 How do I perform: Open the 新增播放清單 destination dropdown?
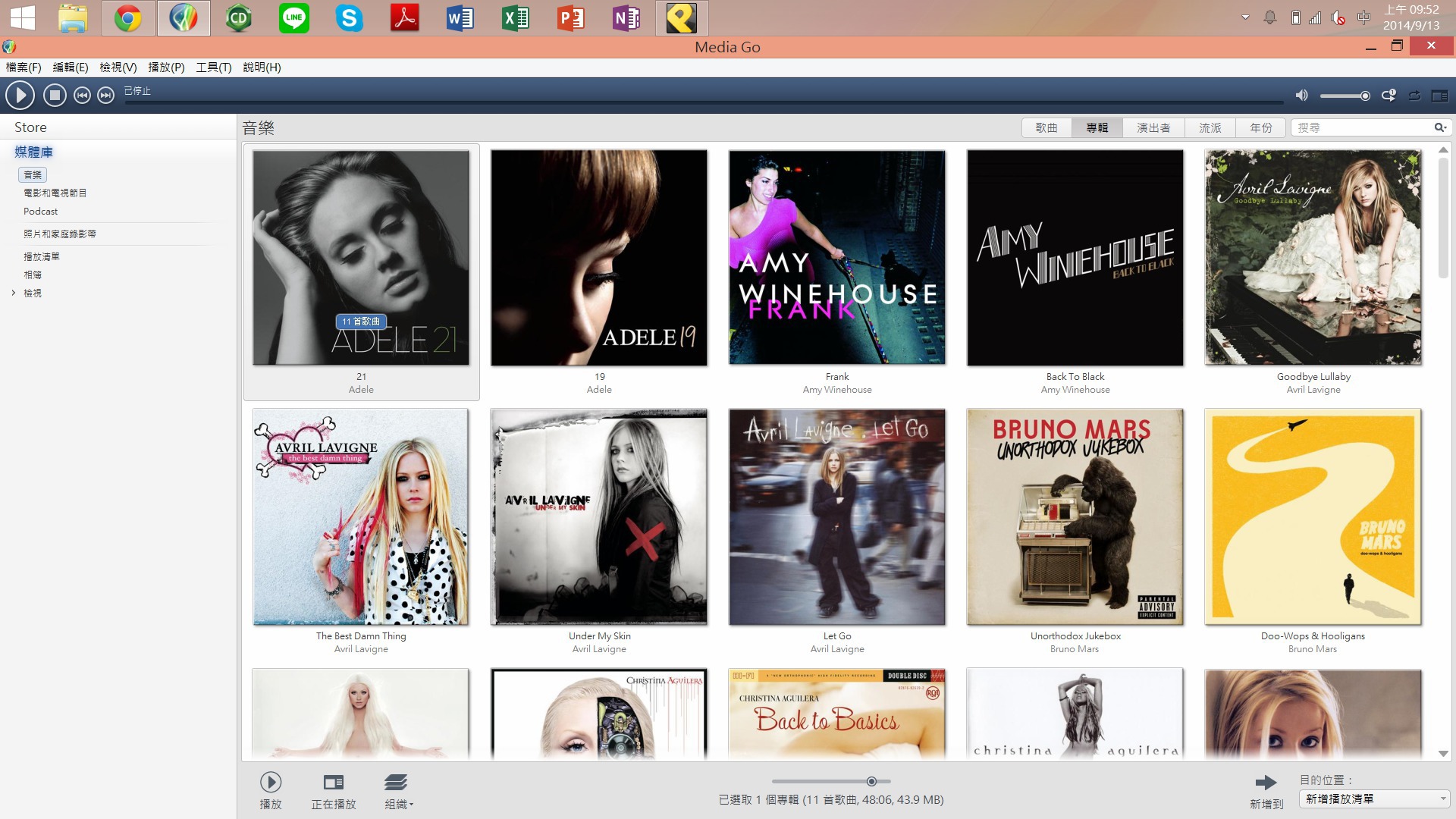click(x=1374, y=799)
